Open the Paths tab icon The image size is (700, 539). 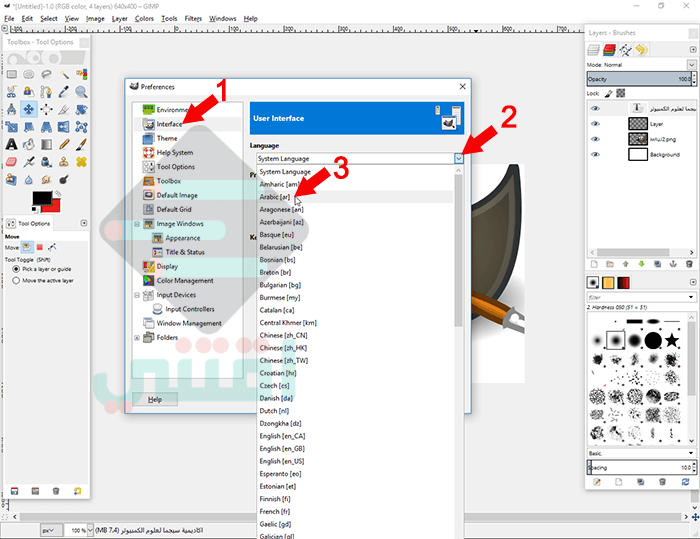[x=625, y=50]
